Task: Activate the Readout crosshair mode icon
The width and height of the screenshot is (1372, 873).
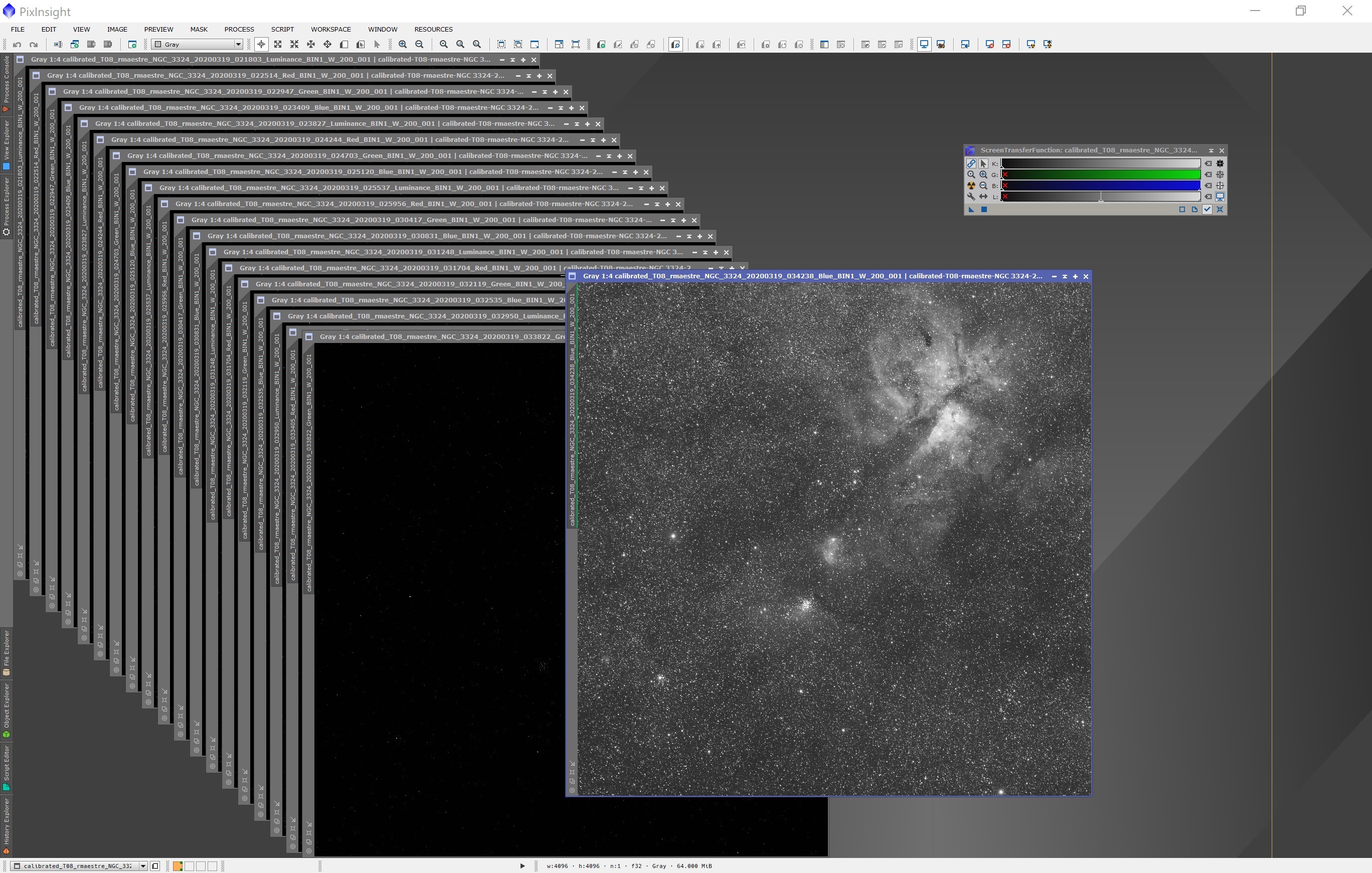Action: (261, 45)
